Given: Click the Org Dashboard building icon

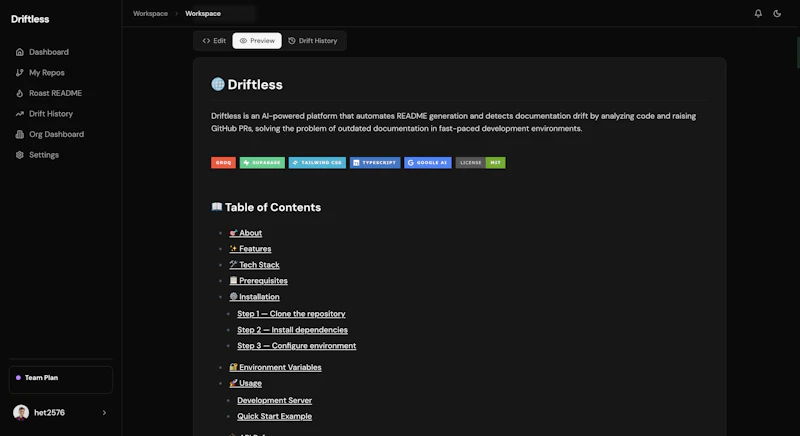Looking at the screenshot, I should pos(19,134).
